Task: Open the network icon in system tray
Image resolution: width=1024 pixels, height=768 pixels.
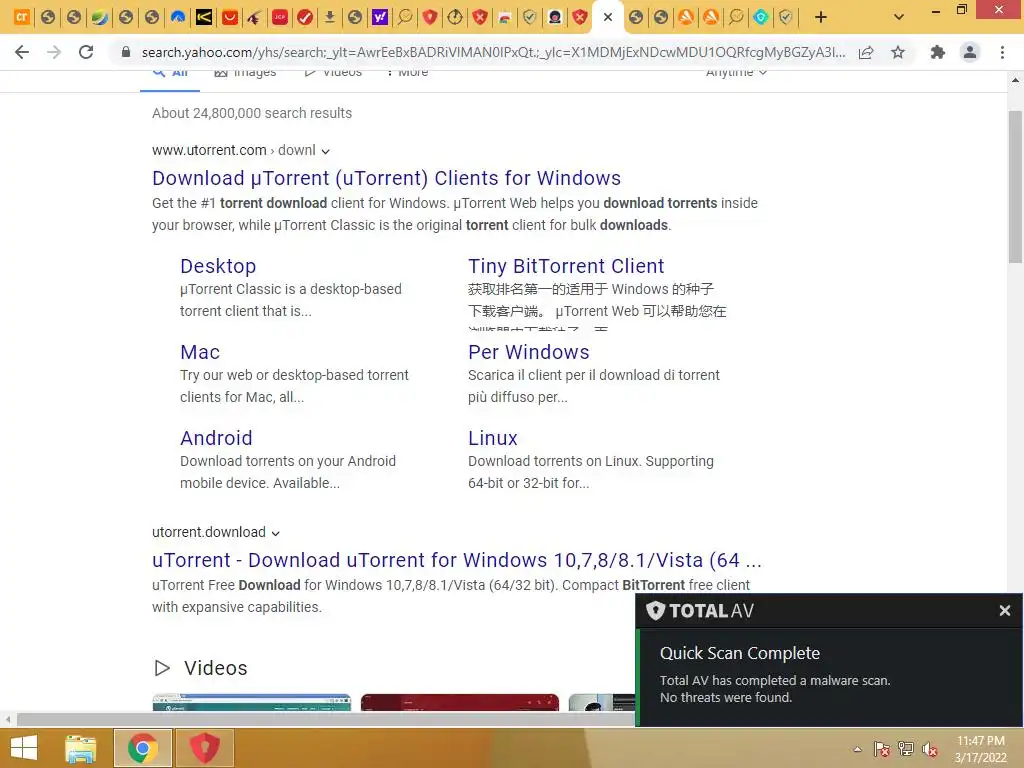Action: [x=906, y=749]
